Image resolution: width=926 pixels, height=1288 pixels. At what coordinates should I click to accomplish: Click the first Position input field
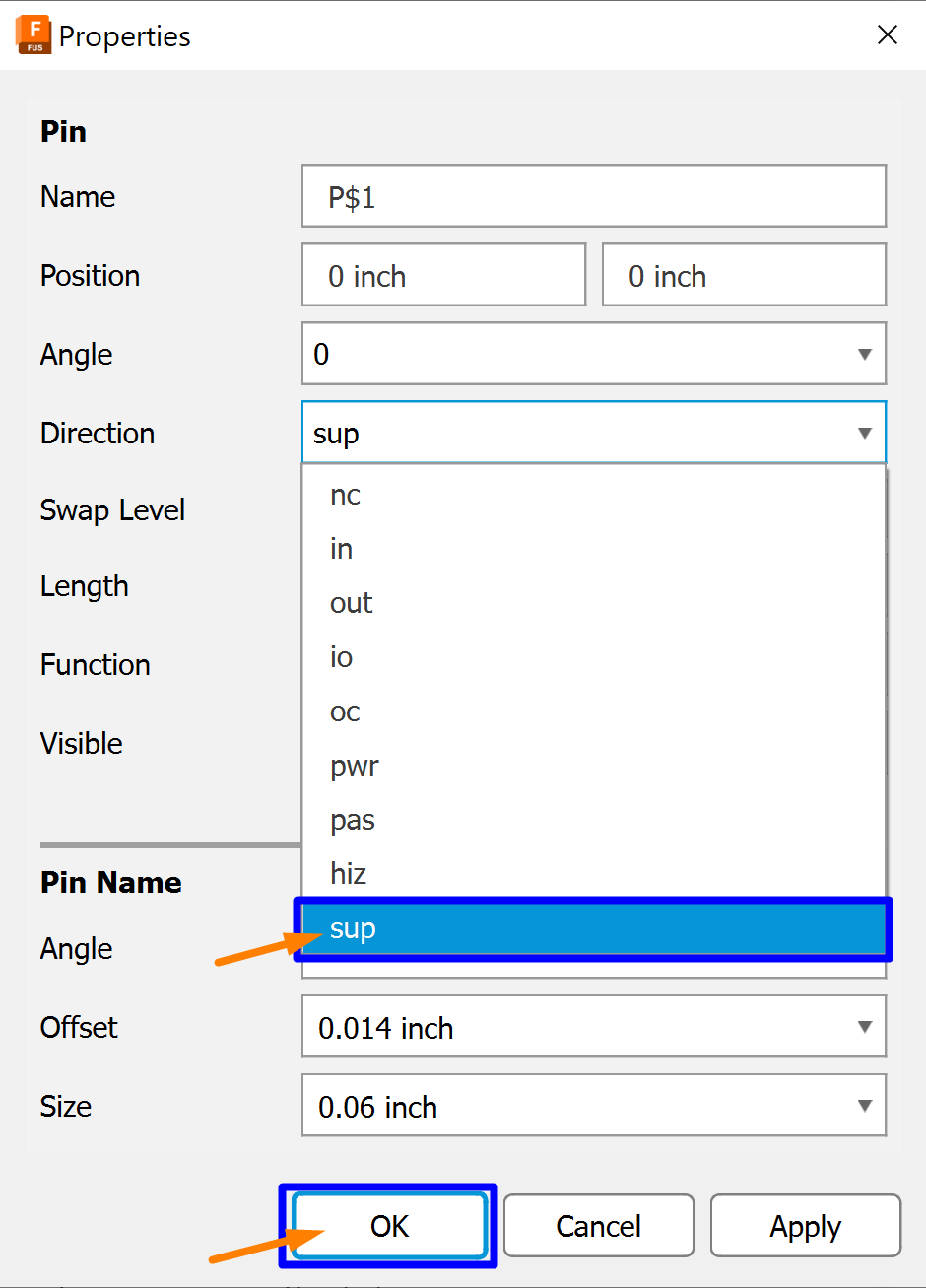point(443,274)
